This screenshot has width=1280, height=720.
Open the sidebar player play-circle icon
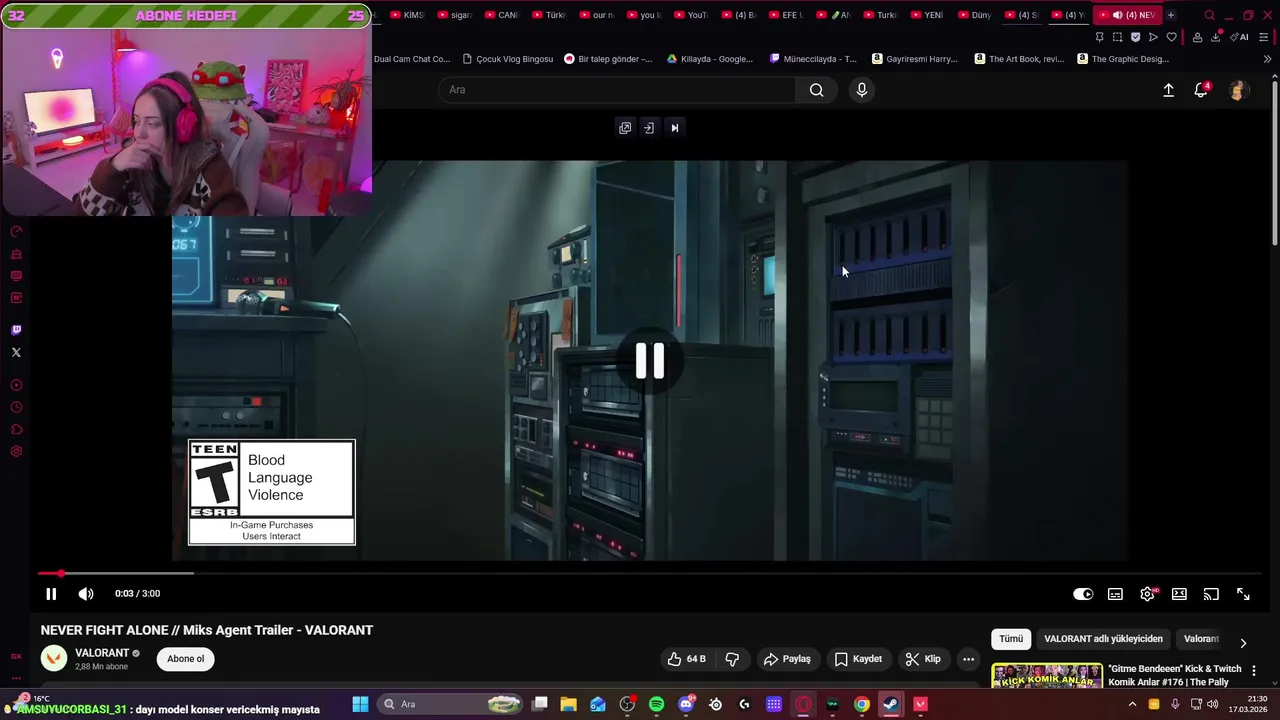coord(16,385)
